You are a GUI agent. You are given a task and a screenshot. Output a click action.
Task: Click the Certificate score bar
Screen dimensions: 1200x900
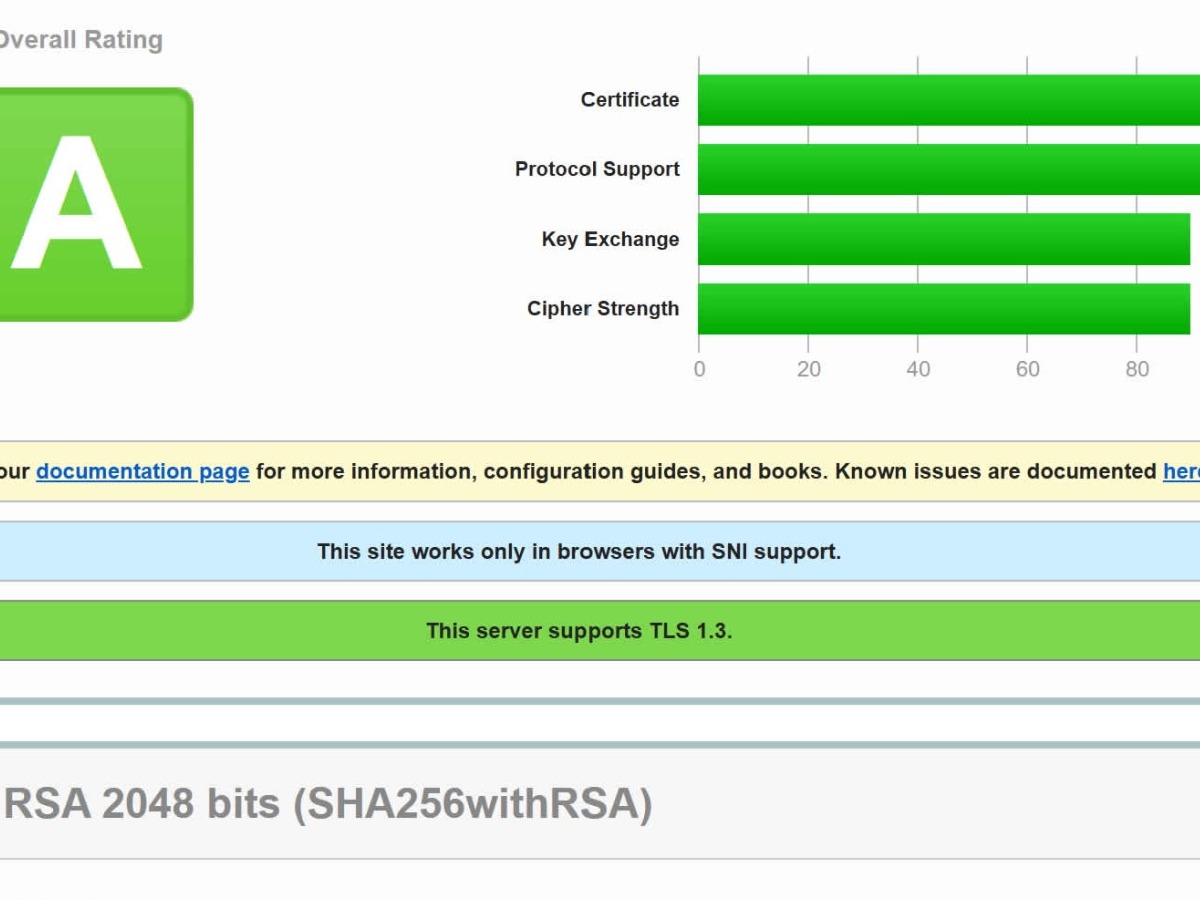[x=946, y=100]
